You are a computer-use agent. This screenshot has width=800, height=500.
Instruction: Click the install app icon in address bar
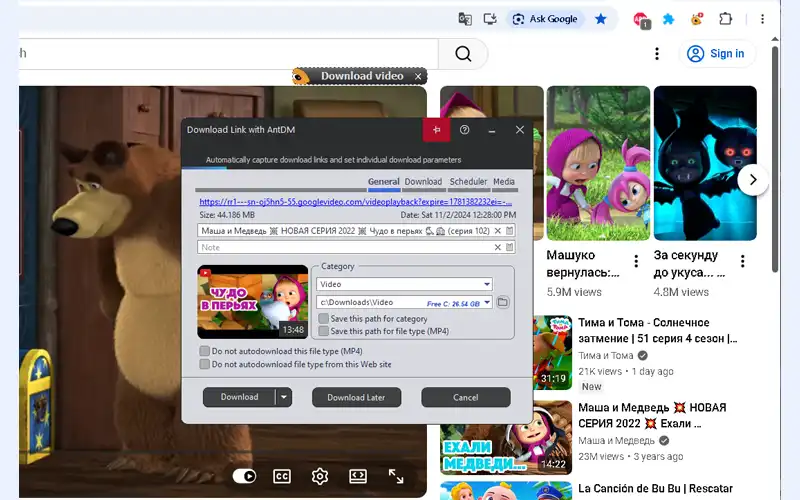tap(490, 19)
